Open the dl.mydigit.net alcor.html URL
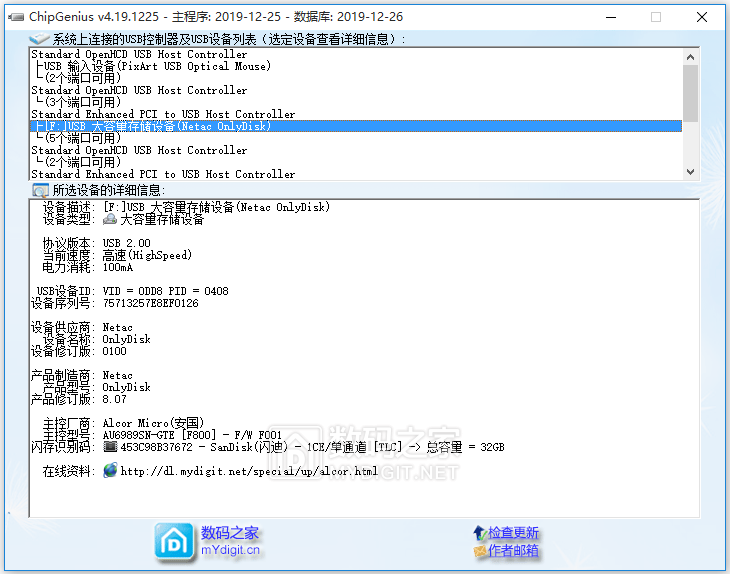 click(249, 471)
